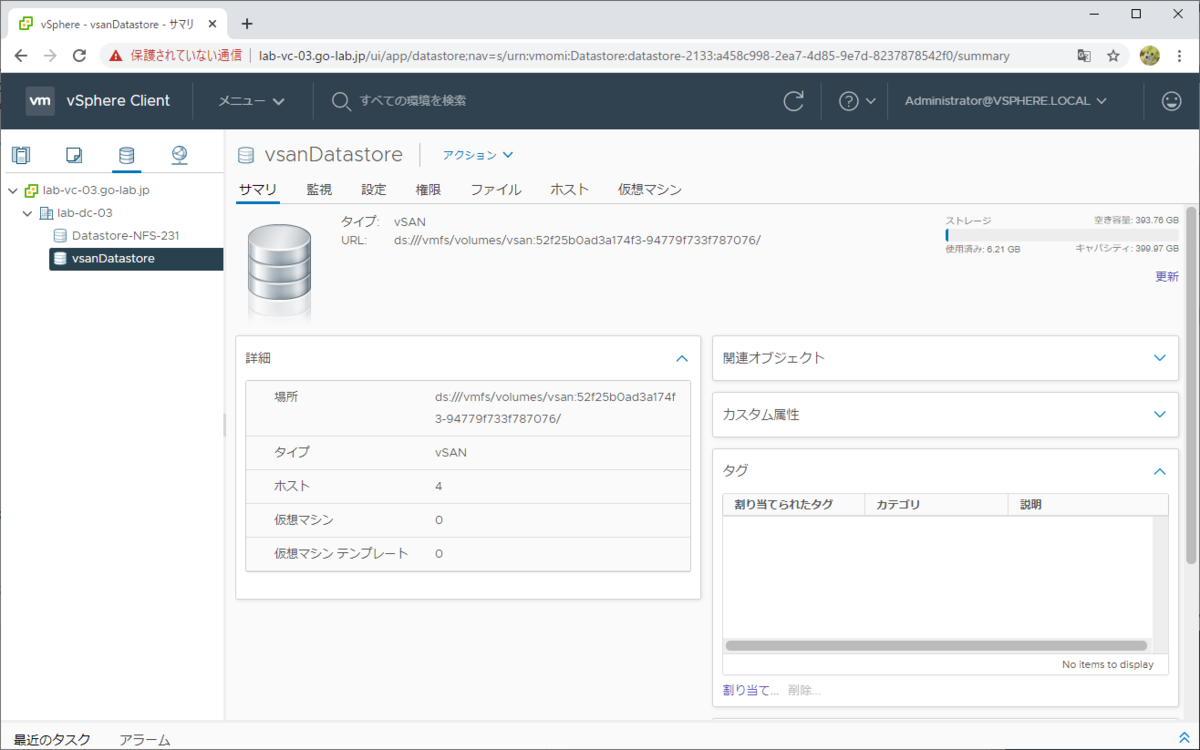
Task: Click the vSphere Client title text
Action: (118, 101)
